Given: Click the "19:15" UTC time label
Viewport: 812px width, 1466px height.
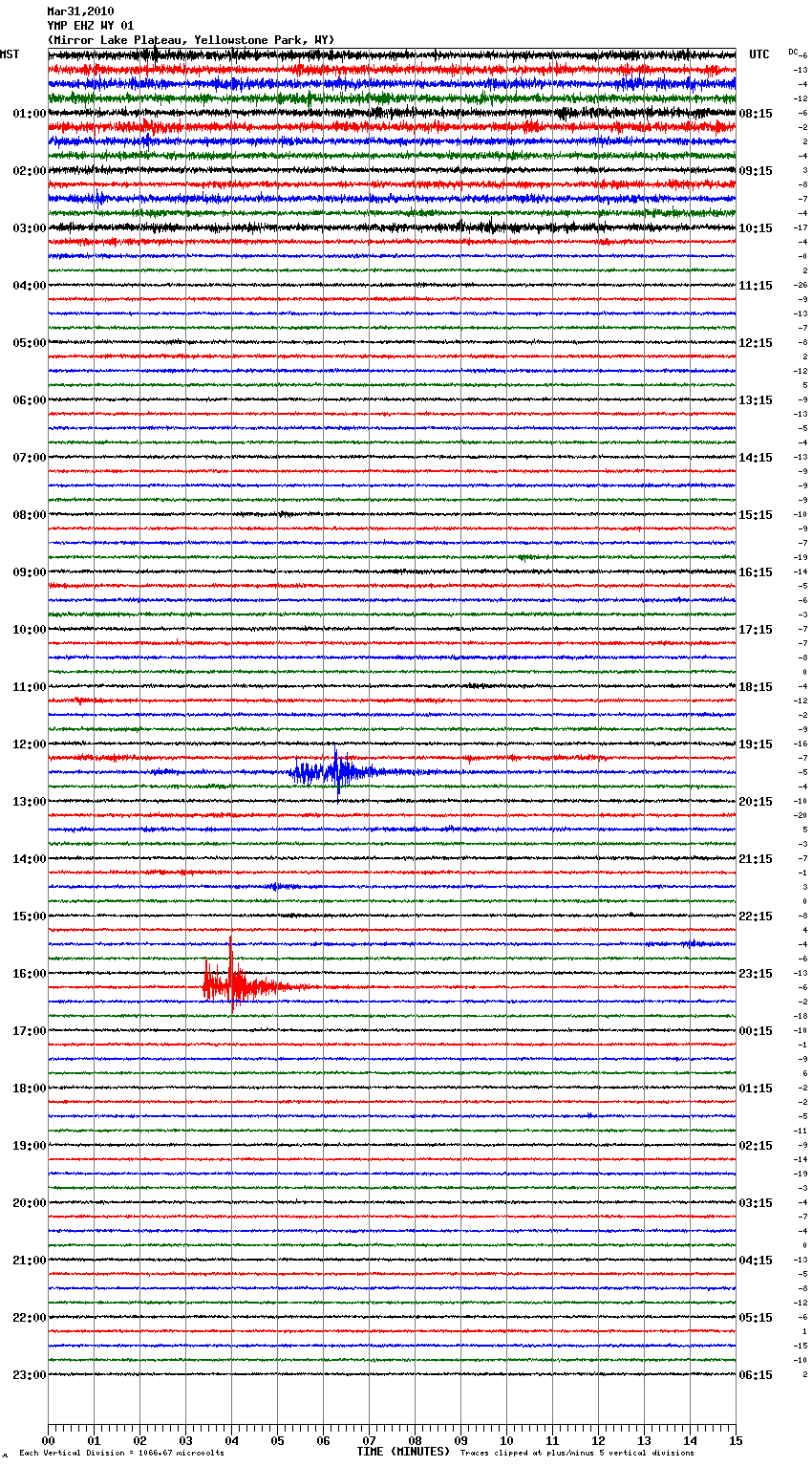Looking at the screenshot, I should 756,744.
